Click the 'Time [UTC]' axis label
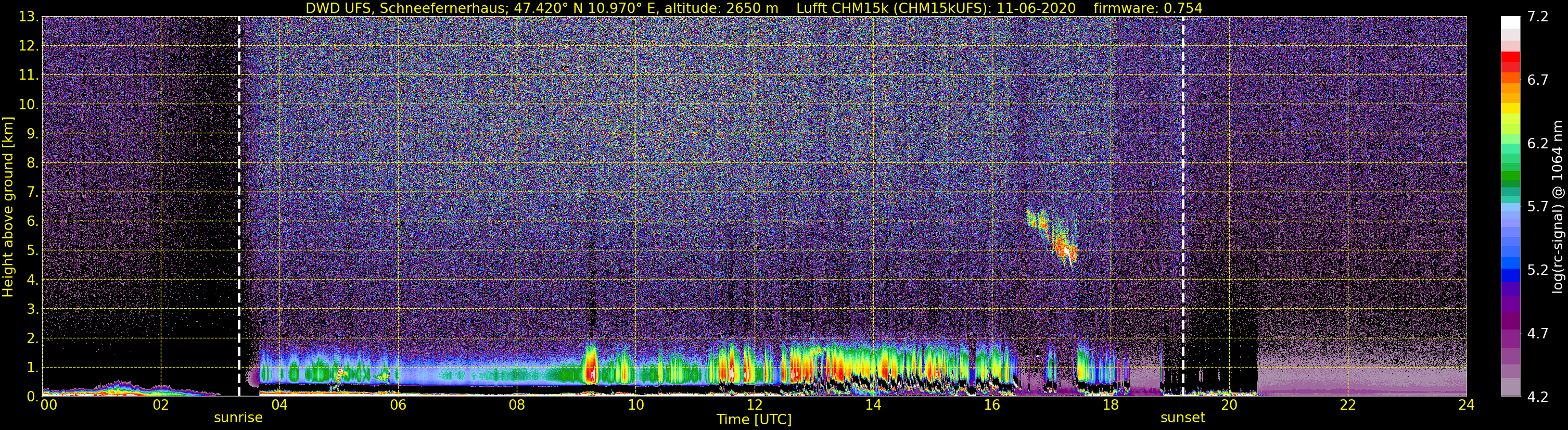 pyautogui.click(x=754, y=419)
